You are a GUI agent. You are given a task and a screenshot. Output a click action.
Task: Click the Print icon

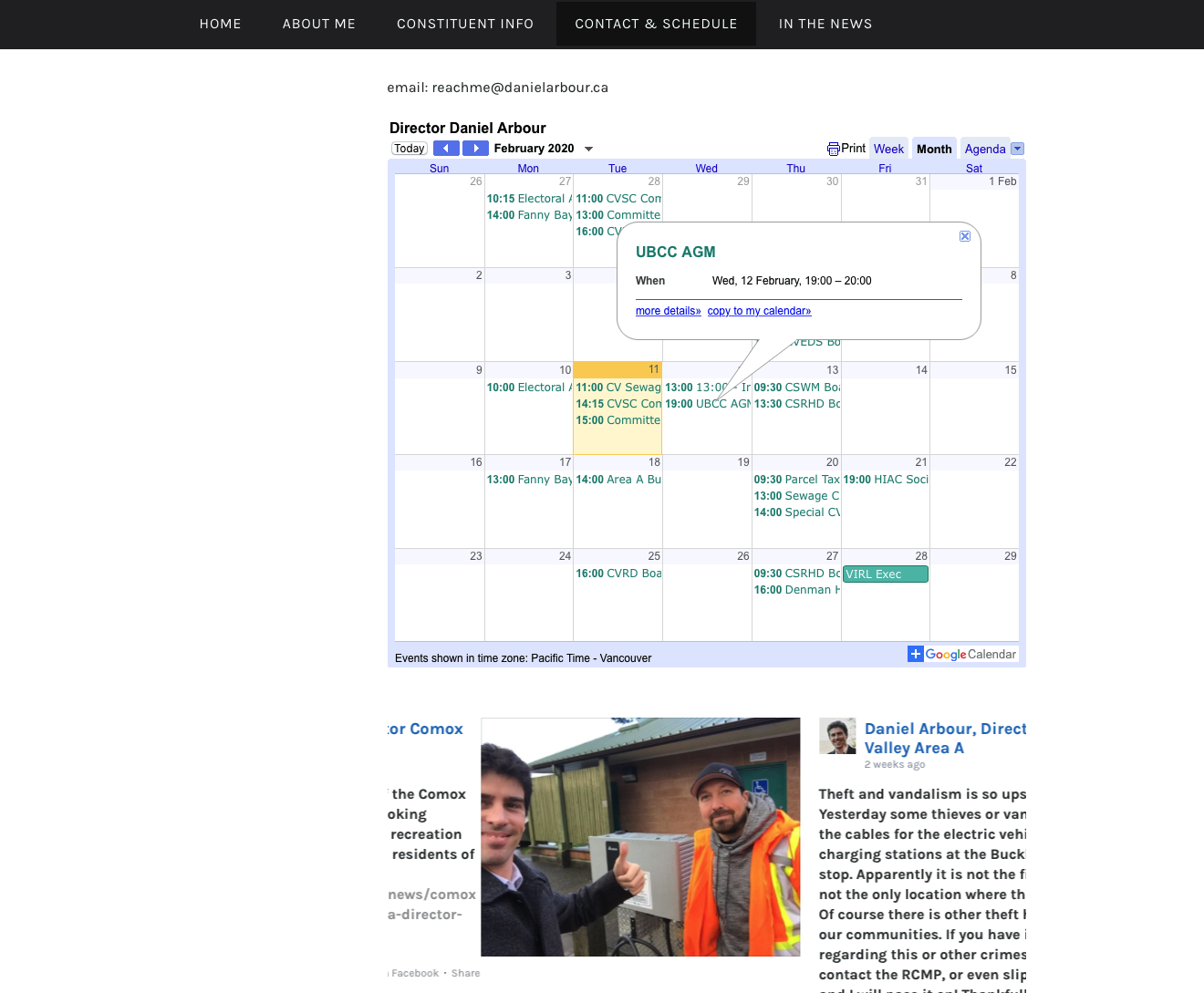[834, 149]
